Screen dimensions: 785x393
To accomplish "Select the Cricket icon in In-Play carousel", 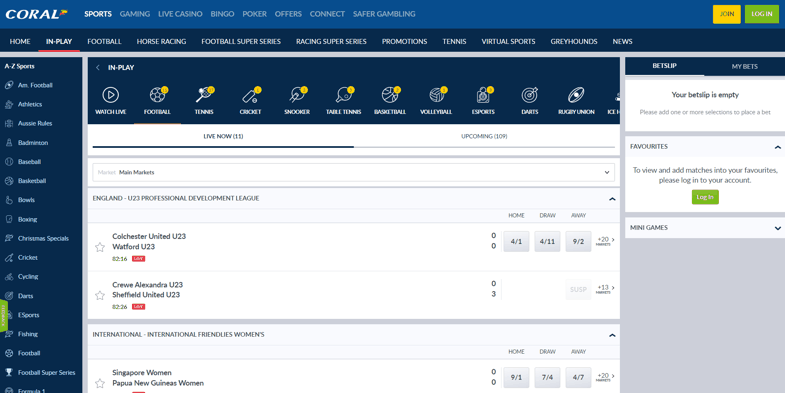I will 250,95.
